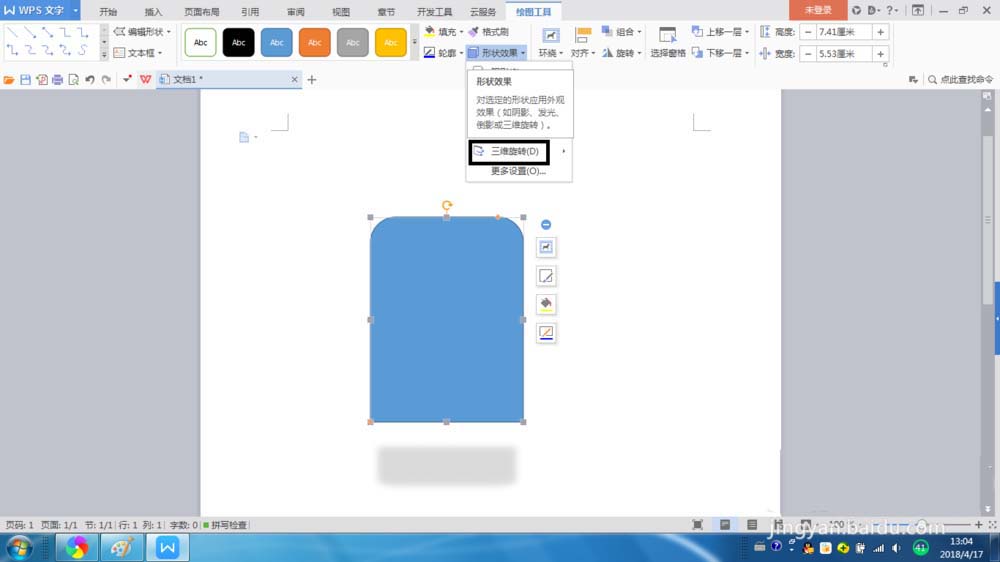Screen dimensions: 1000x562
Task: Switch to the 开发工具 ribbon tab
Action: [434, 12]
